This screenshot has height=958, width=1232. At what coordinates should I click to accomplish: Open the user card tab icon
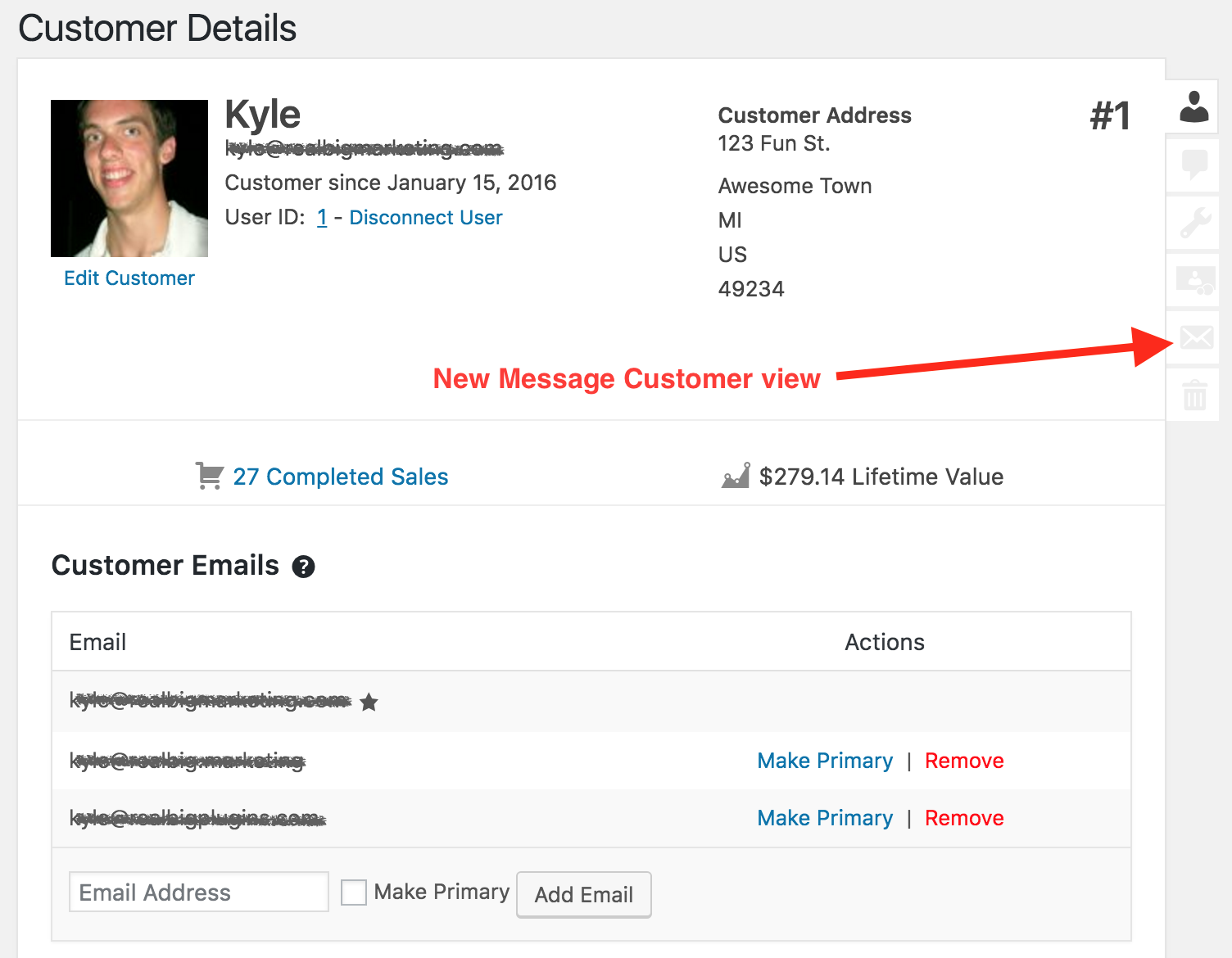point(1193,281)
